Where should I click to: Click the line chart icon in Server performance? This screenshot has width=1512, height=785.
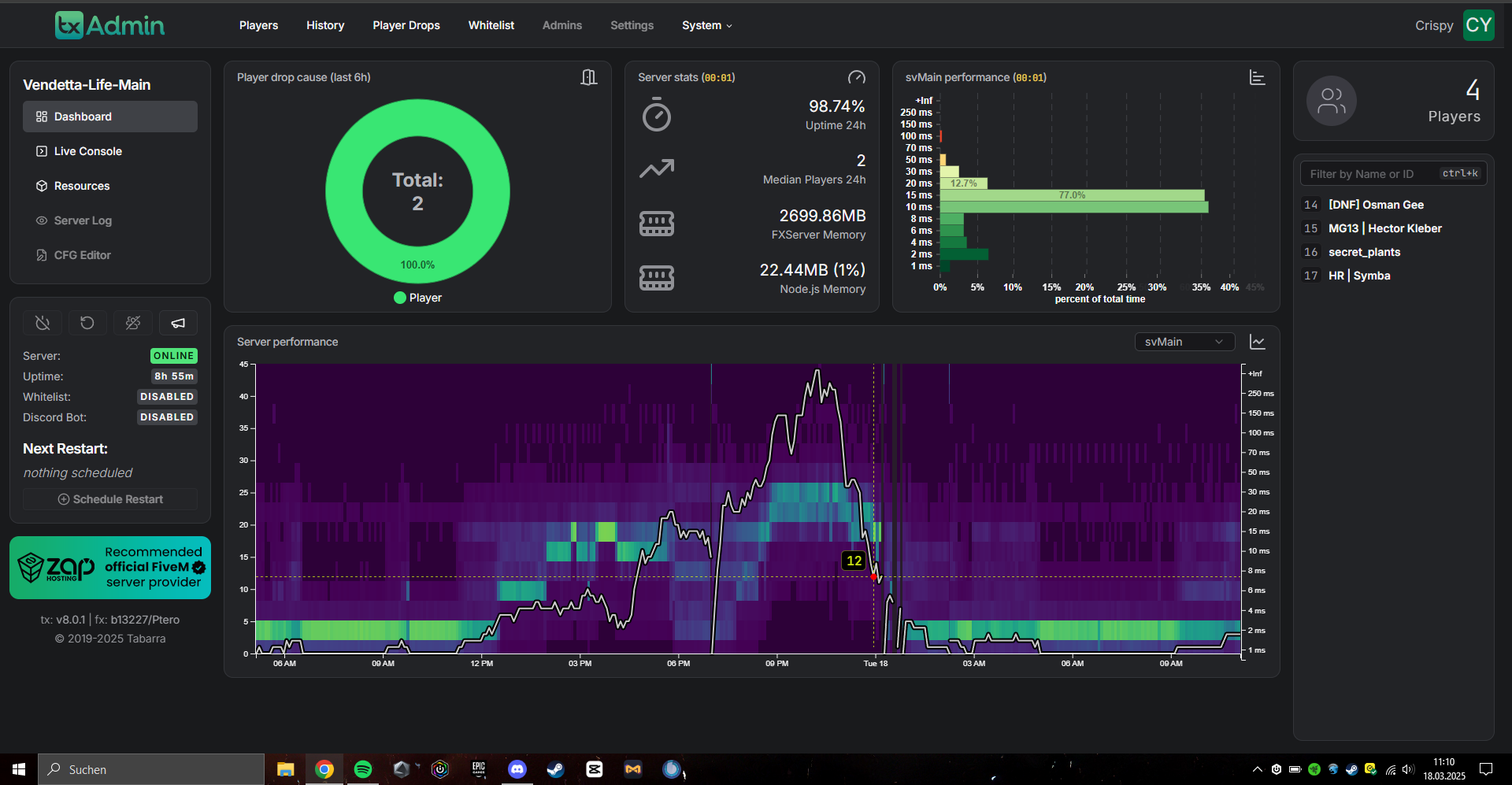coord(1257,342)
